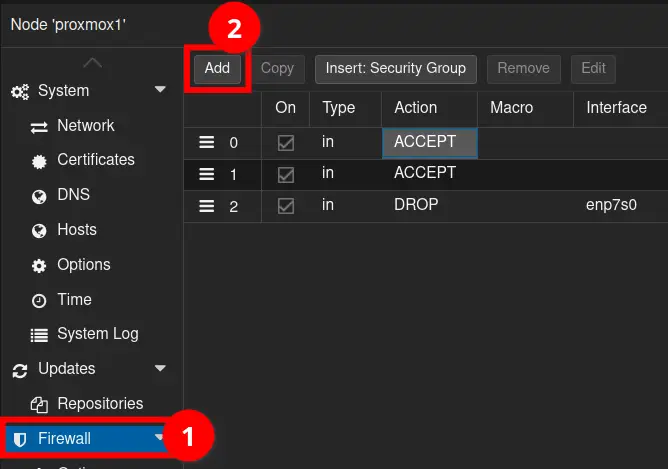Toggle the On checkbox for rule 1
Image resolution: width=668 pixels, height=469 pixels.
coord(285,175)
